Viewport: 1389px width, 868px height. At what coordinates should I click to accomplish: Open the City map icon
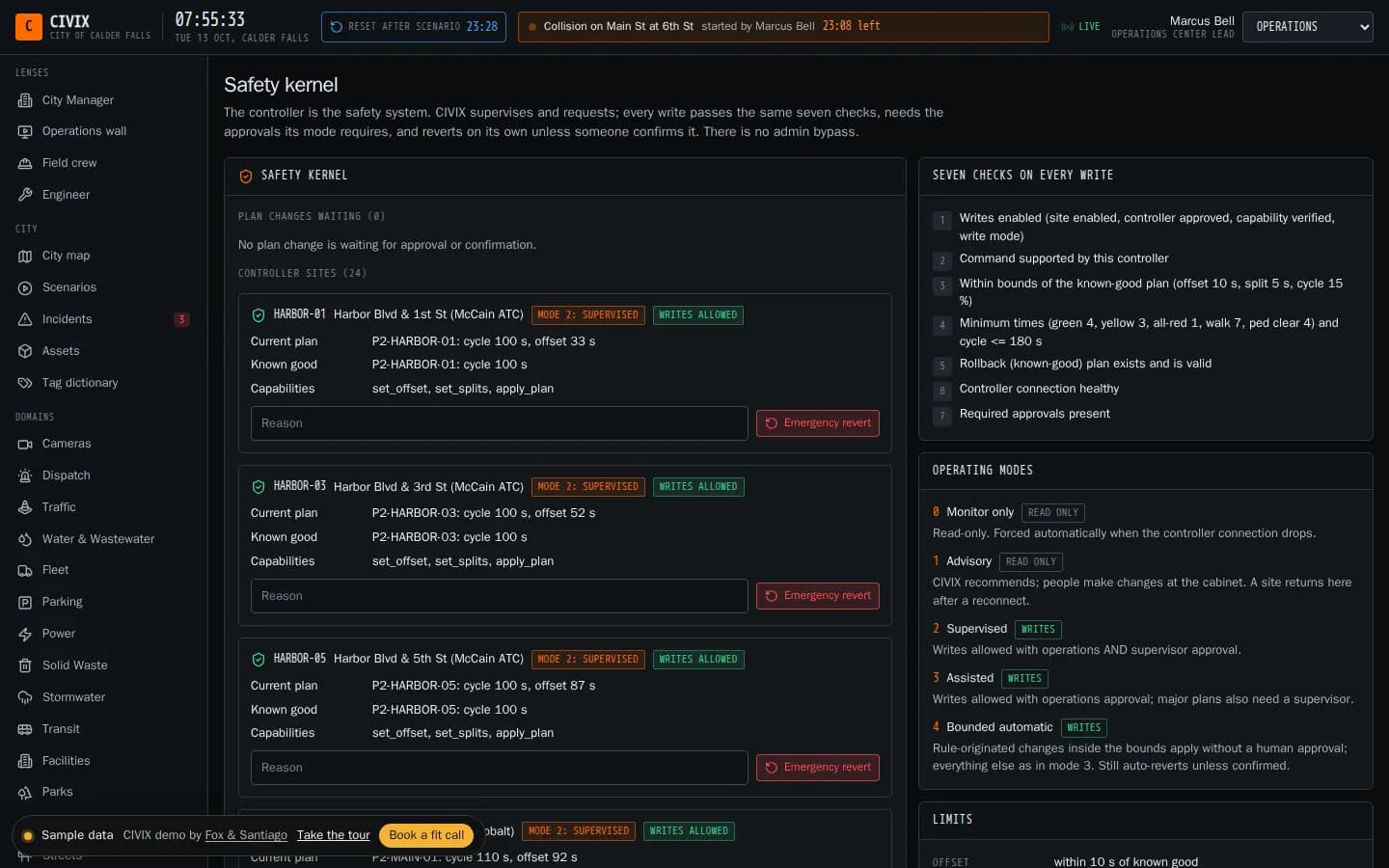click(25, 257)
